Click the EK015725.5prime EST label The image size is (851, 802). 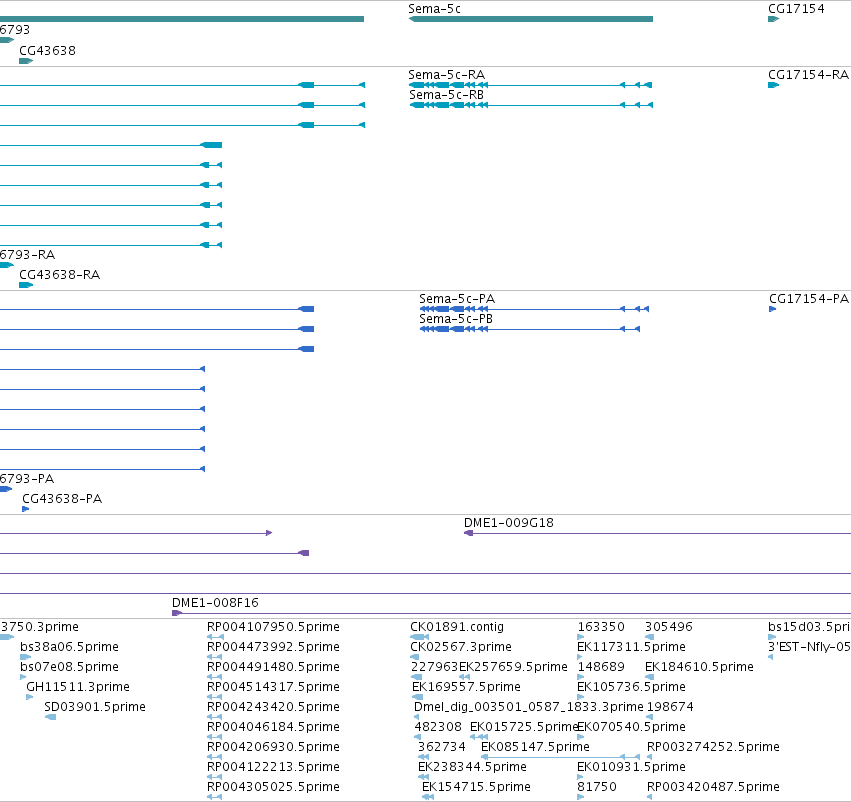click(x=524, y=727)
